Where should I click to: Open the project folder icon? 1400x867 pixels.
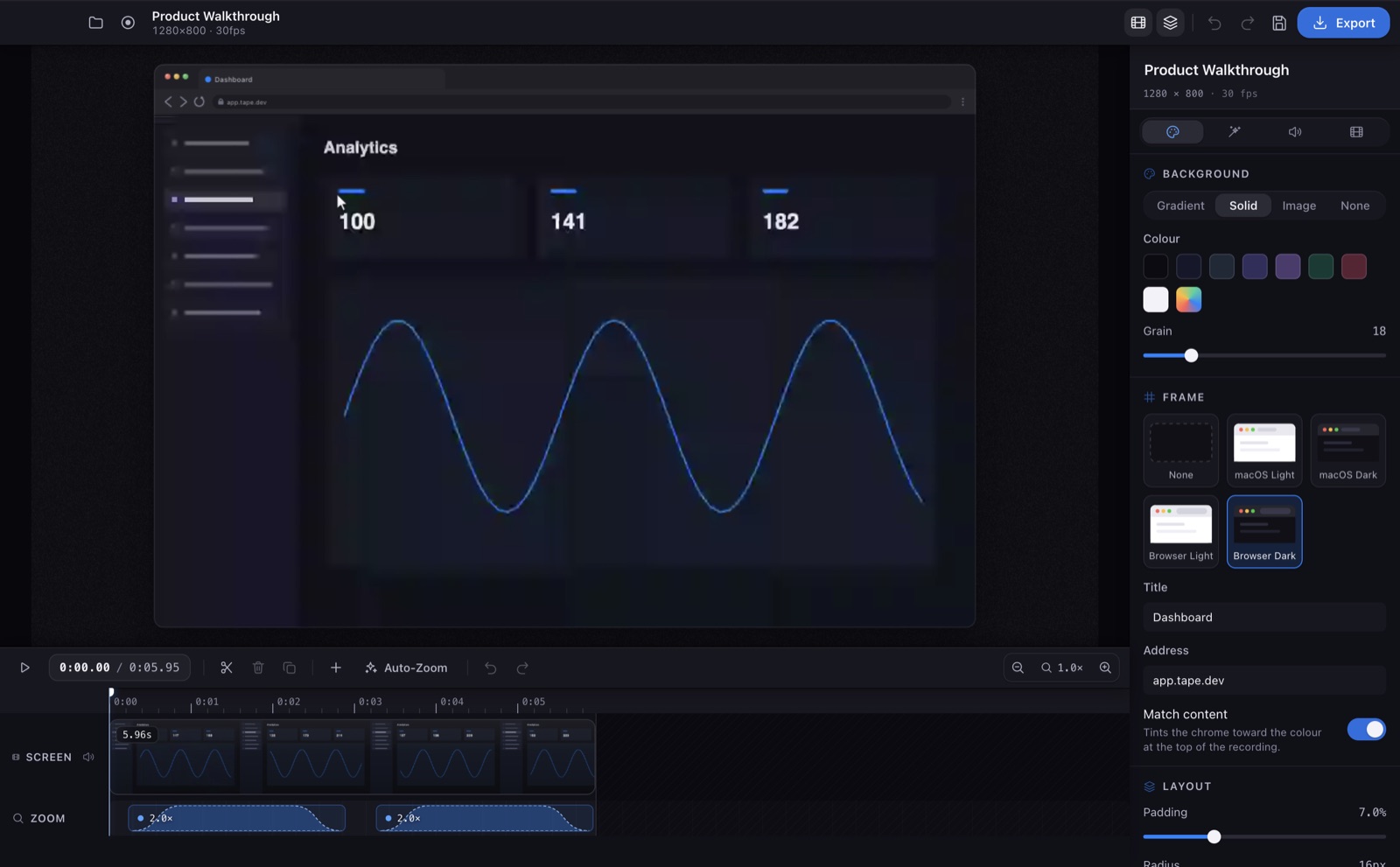coord(95,23)
